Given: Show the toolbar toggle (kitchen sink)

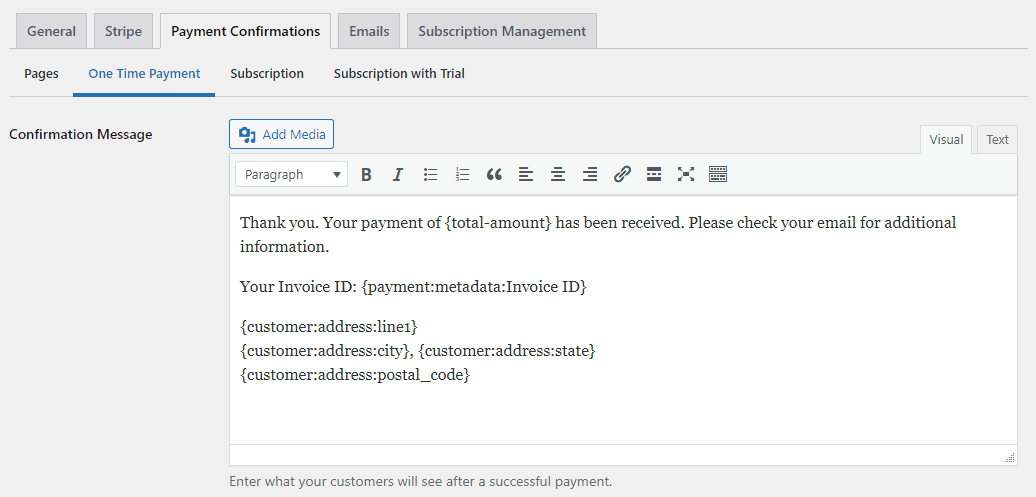Looking at the screenshot, I should click(x=718, y=174).
